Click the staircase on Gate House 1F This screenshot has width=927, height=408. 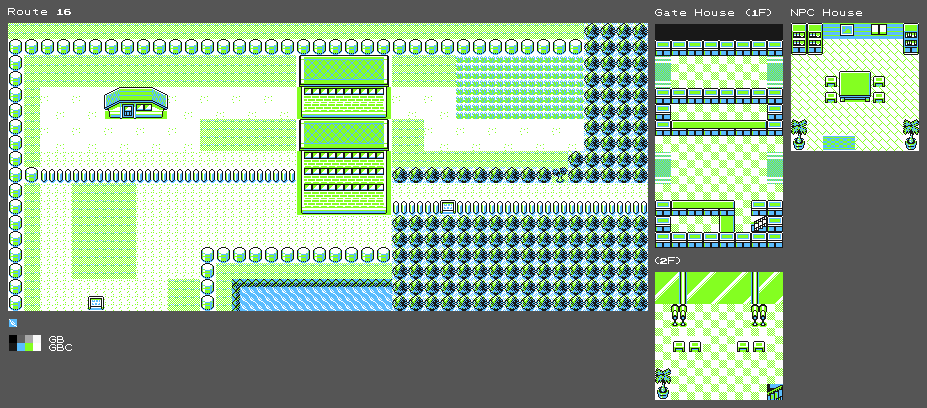pos(759,224)
